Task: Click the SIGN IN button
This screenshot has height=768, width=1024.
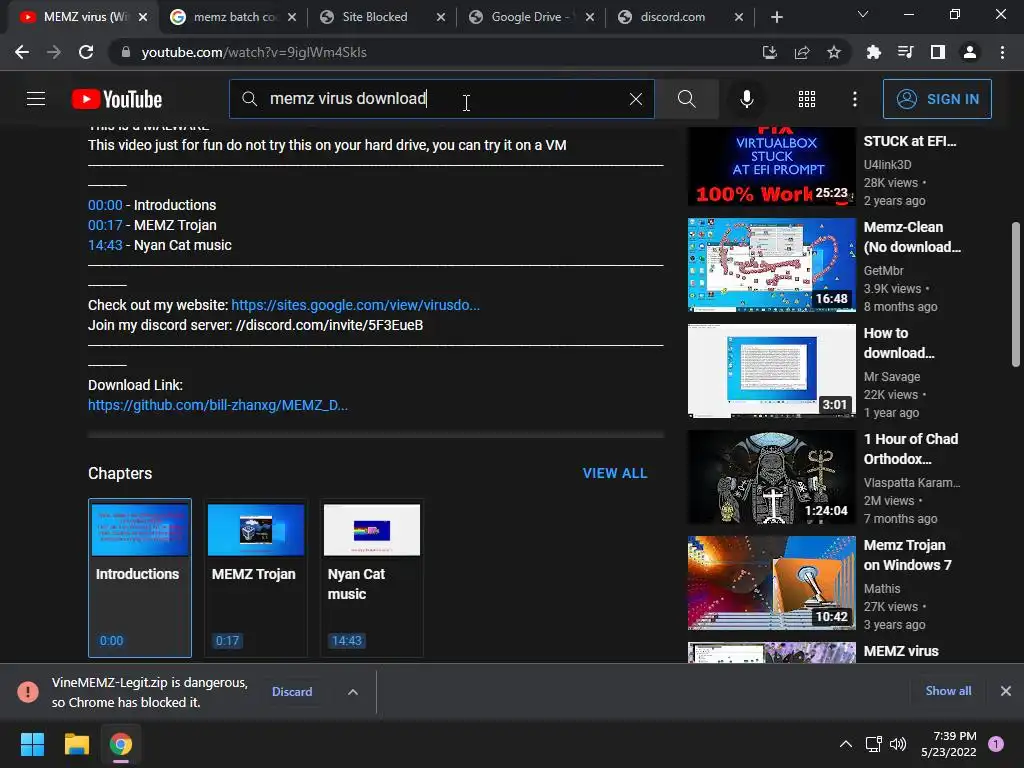Action: click(x=937, y=99)
